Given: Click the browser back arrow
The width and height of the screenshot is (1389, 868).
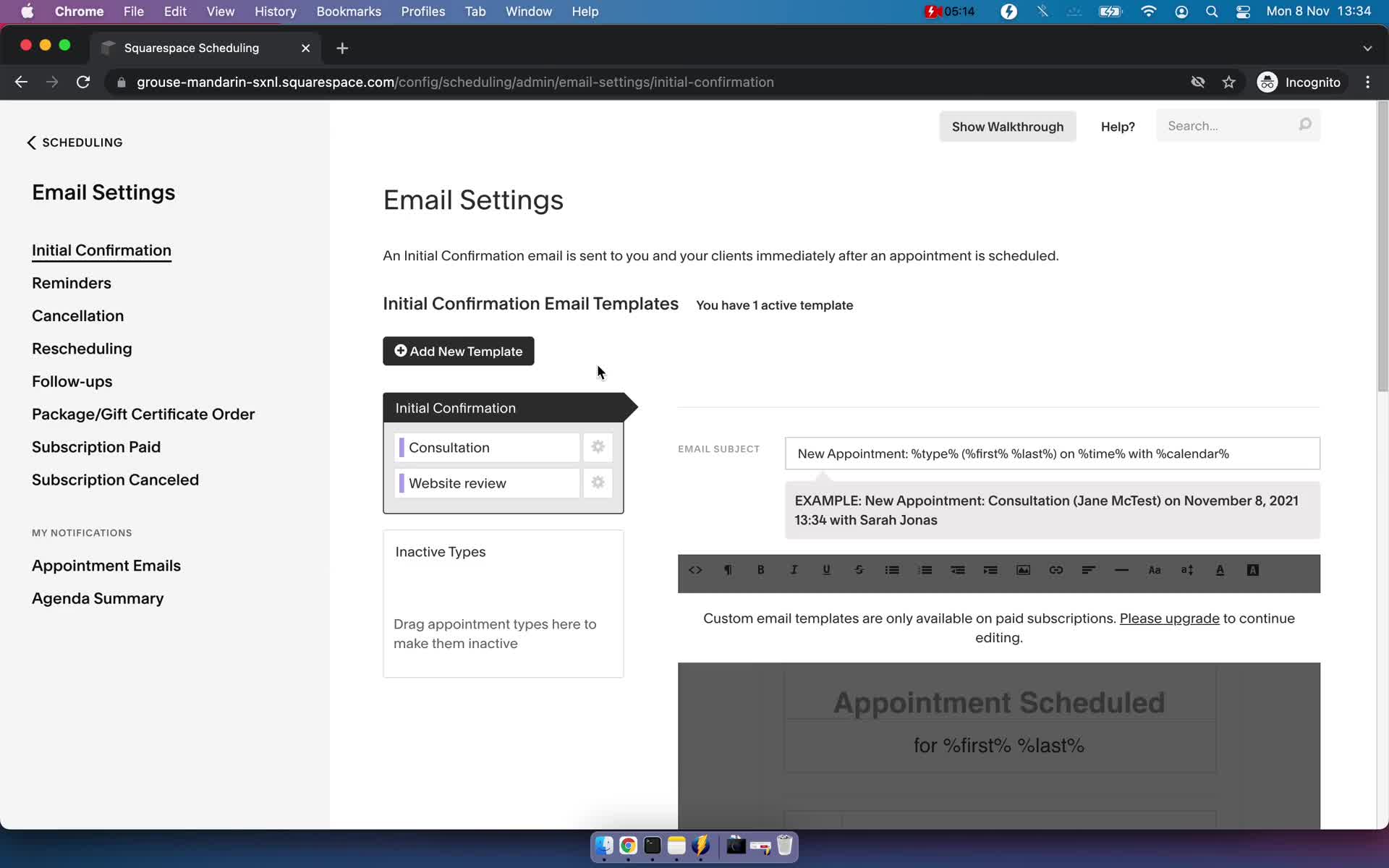Looking at the screenshot, I should tap(21, 82).
